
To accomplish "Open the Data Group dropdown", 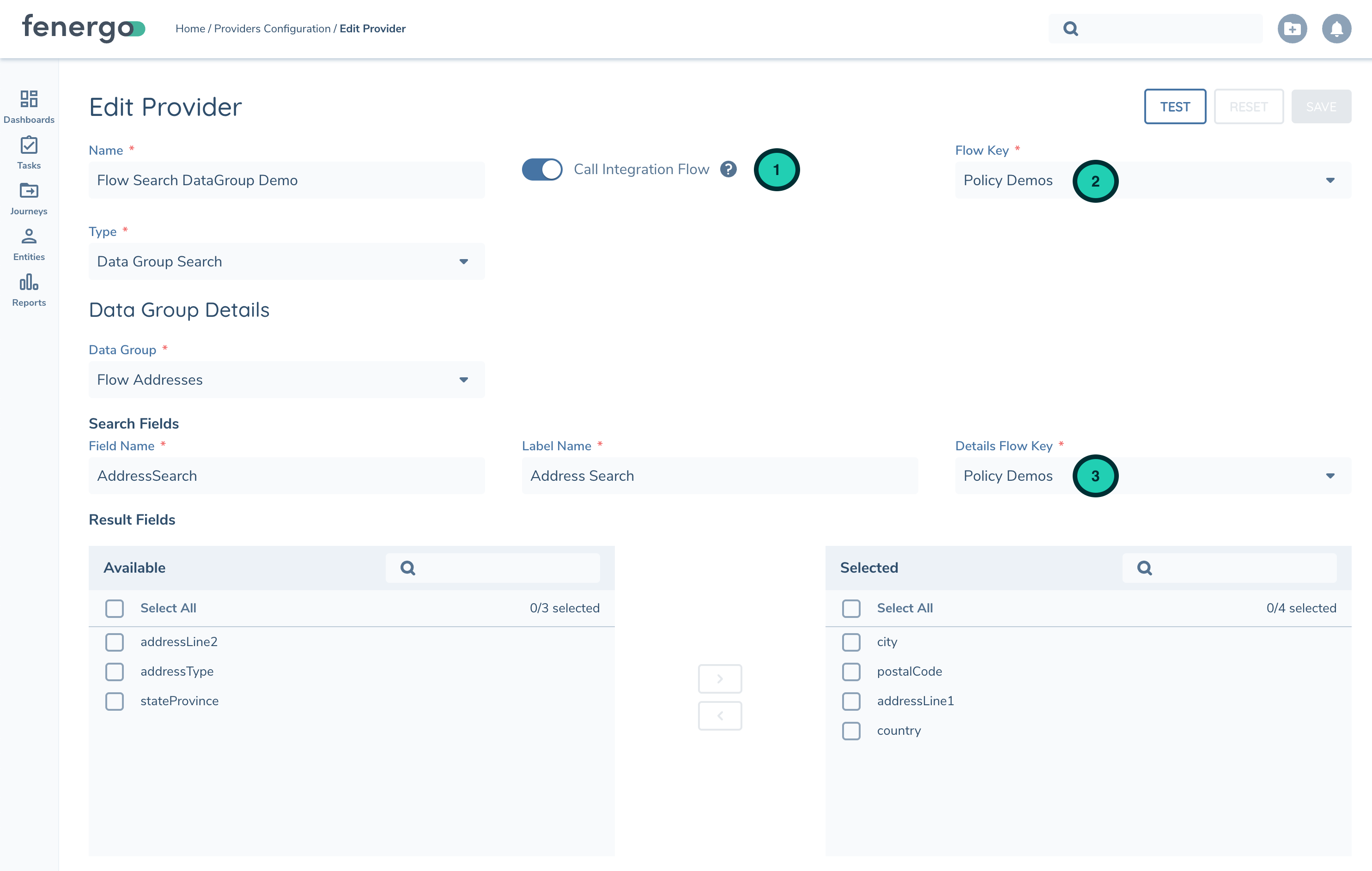I will [x=286, y=380].
